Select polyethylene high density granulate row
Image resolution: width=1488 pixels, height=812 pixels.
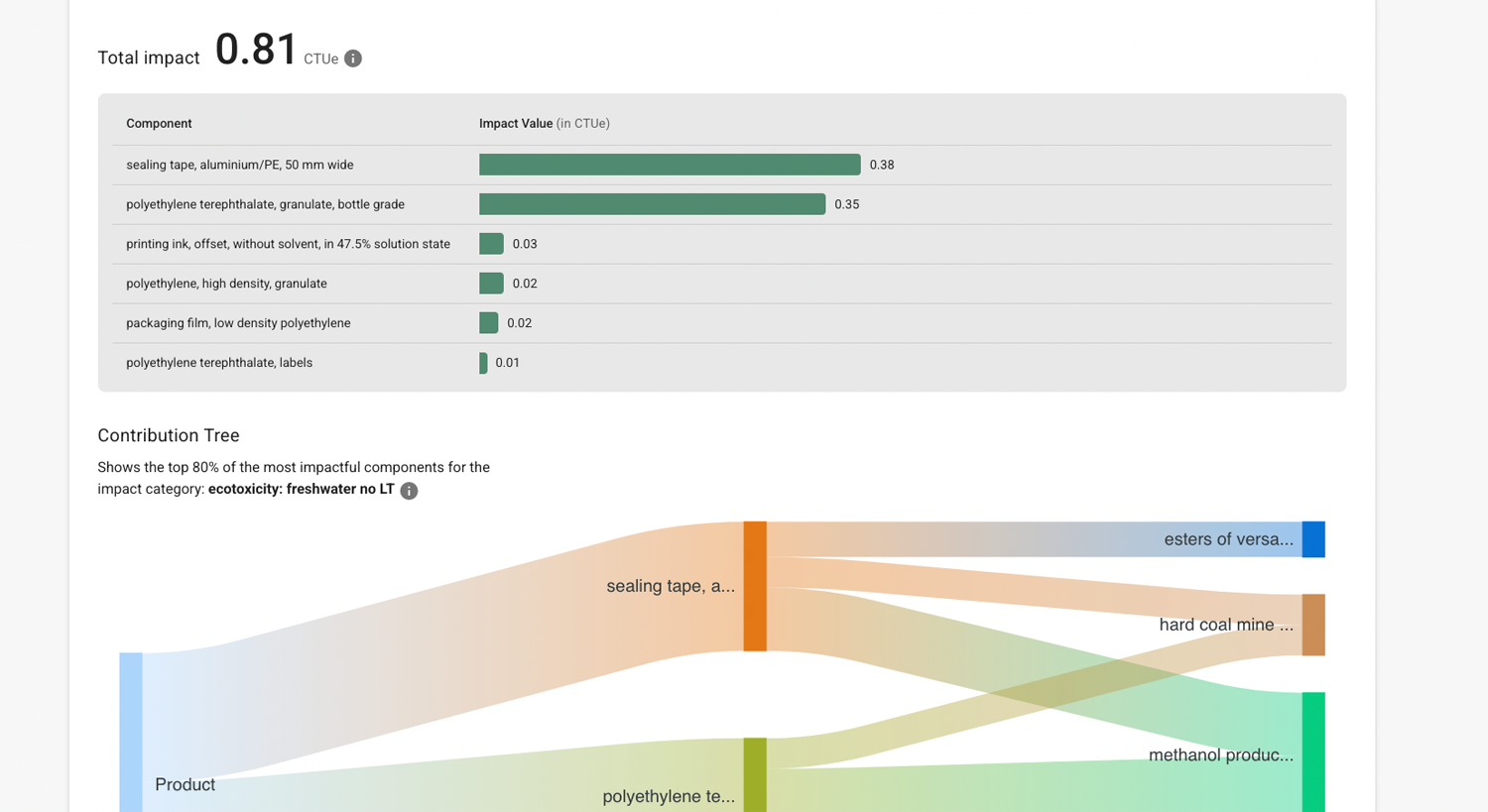coord(226,284)
